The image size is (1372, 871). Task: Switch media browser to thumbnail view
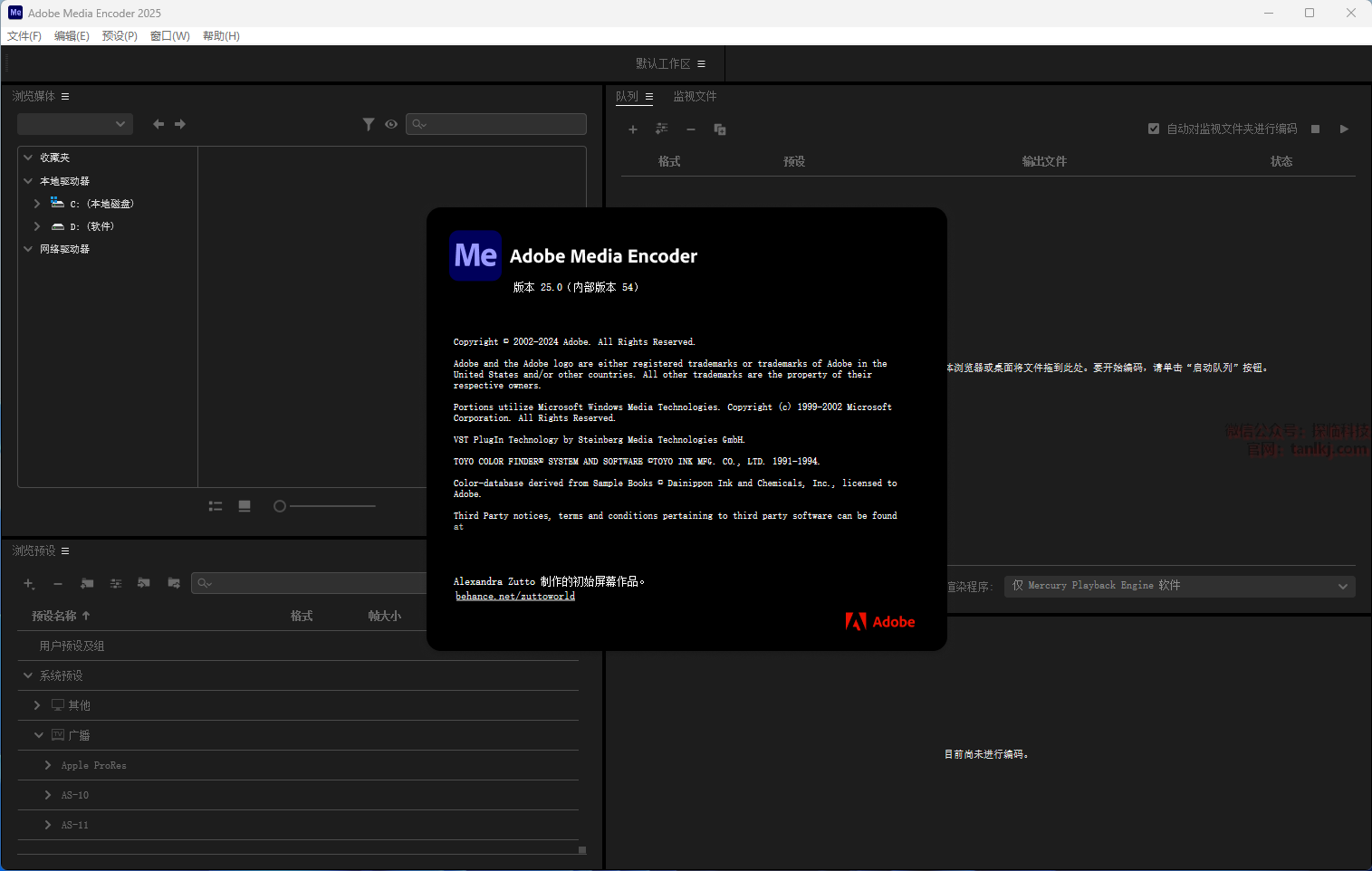pyautogui.click(x=245, y=506)
